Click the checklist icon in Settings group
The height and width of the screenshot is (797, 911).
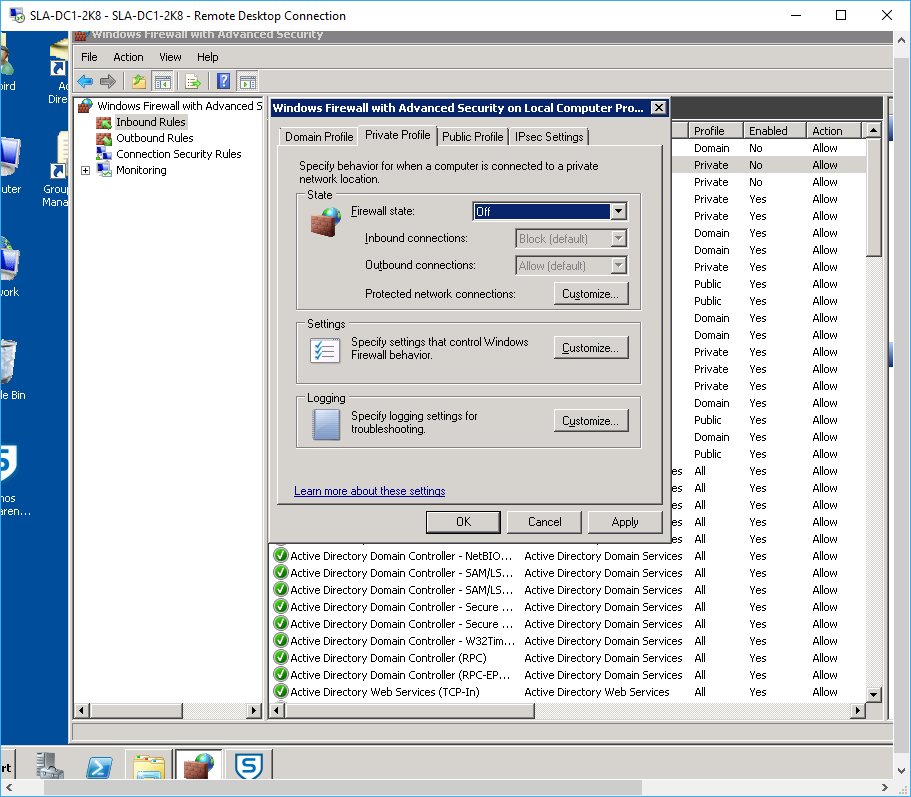[325, 350]
